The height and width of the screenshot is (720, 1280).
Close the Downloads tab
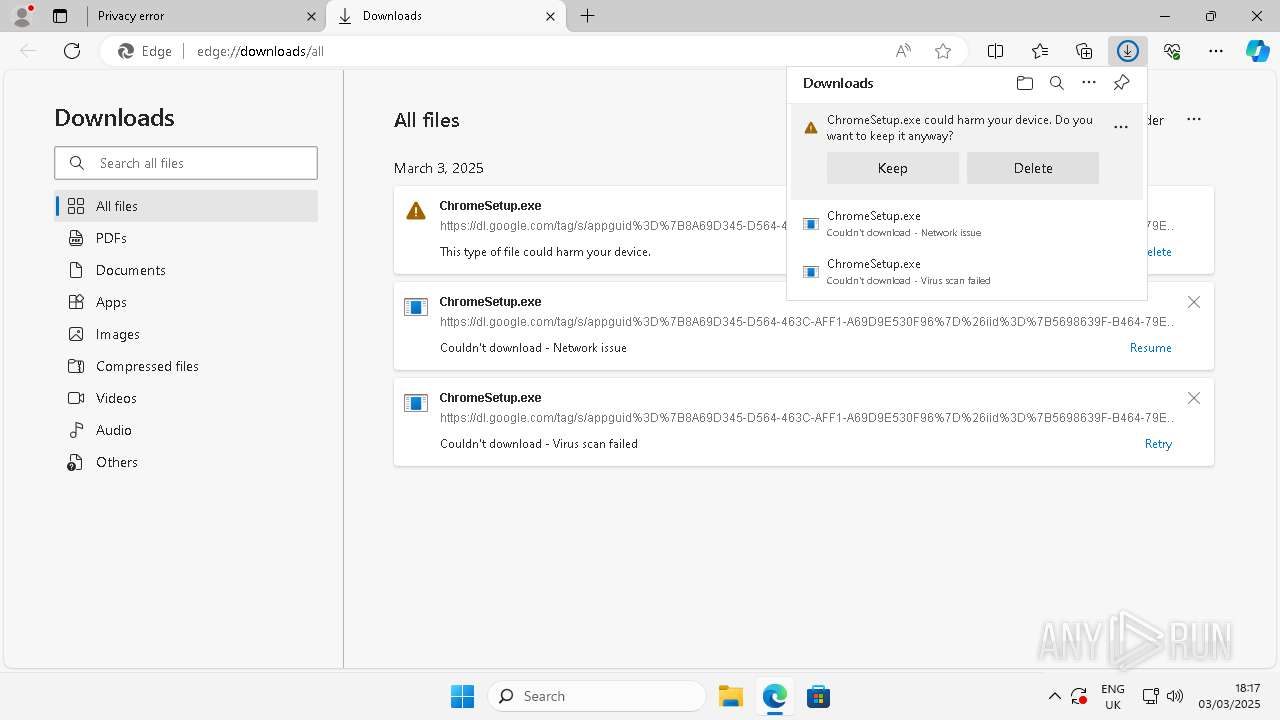click(551, 16)
